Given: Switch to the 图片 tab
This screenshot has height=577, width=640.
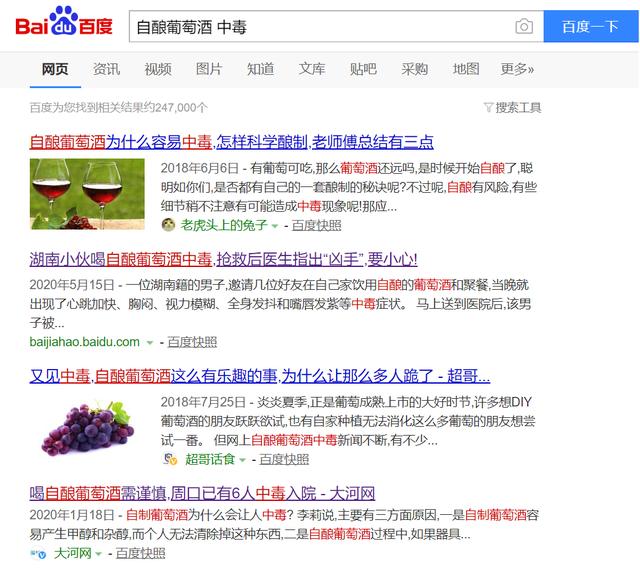Looking at the screenshot, I should point(209,69).
